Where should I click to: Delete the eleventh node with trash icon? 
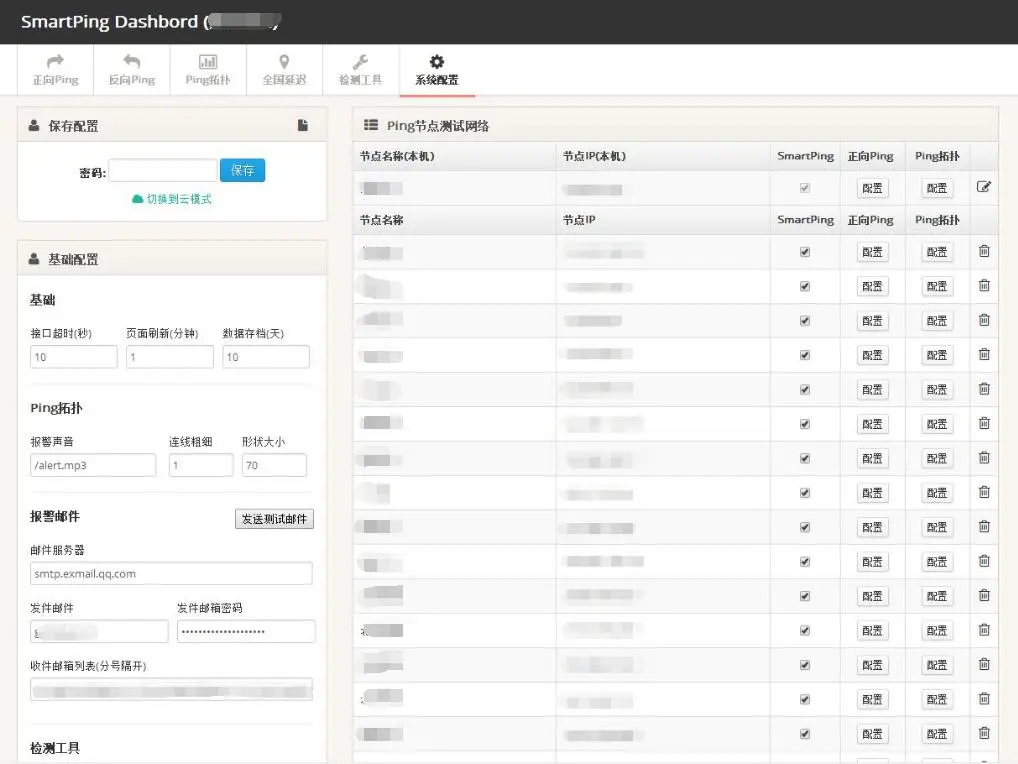point(984,595)
